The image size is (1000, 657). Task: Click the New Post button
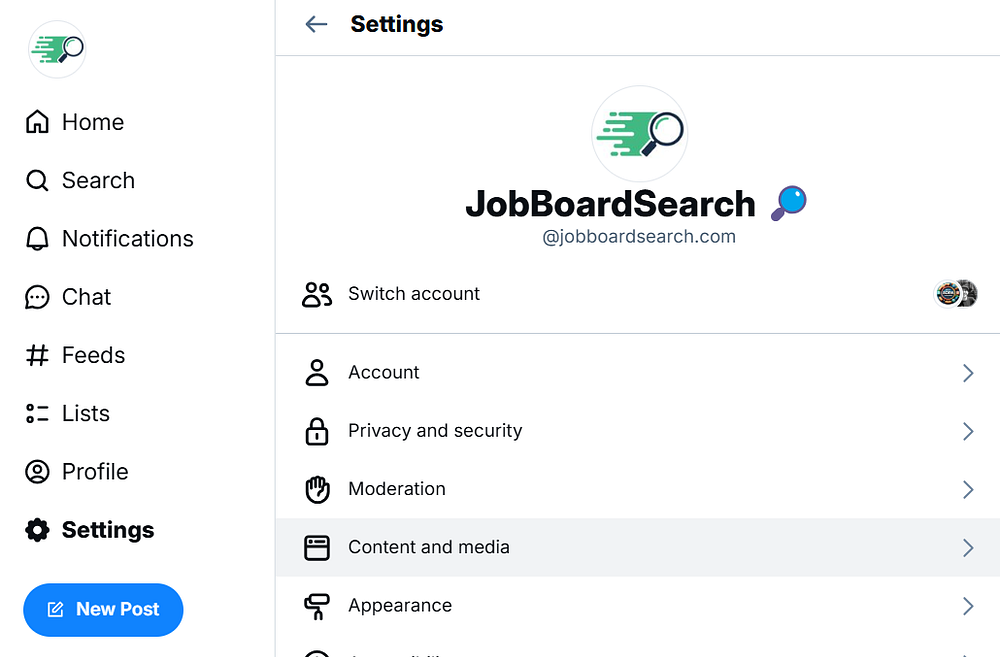pos(103,609)
